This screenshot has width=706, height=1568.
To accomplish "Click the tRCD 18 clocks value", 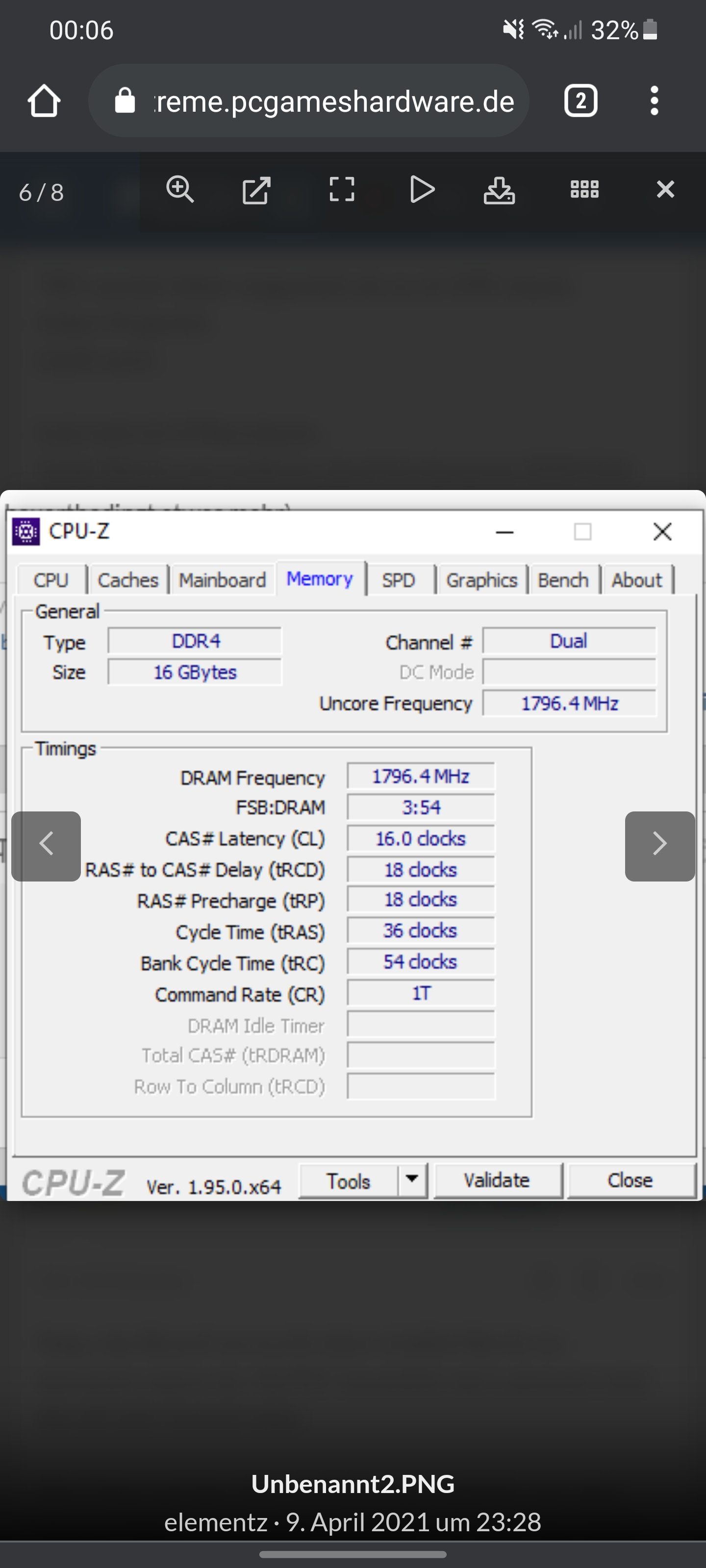I will (x=421, y=869).
